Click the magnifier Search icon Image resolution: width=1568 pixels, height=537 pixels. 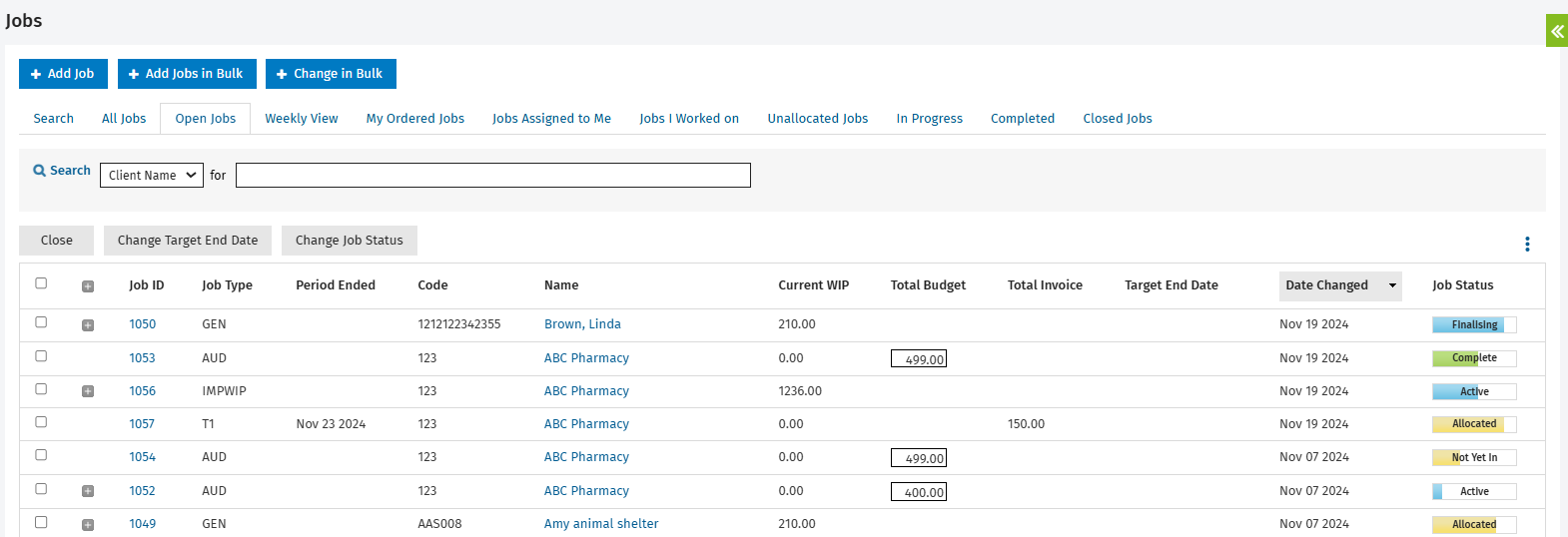tap(40, 171)
